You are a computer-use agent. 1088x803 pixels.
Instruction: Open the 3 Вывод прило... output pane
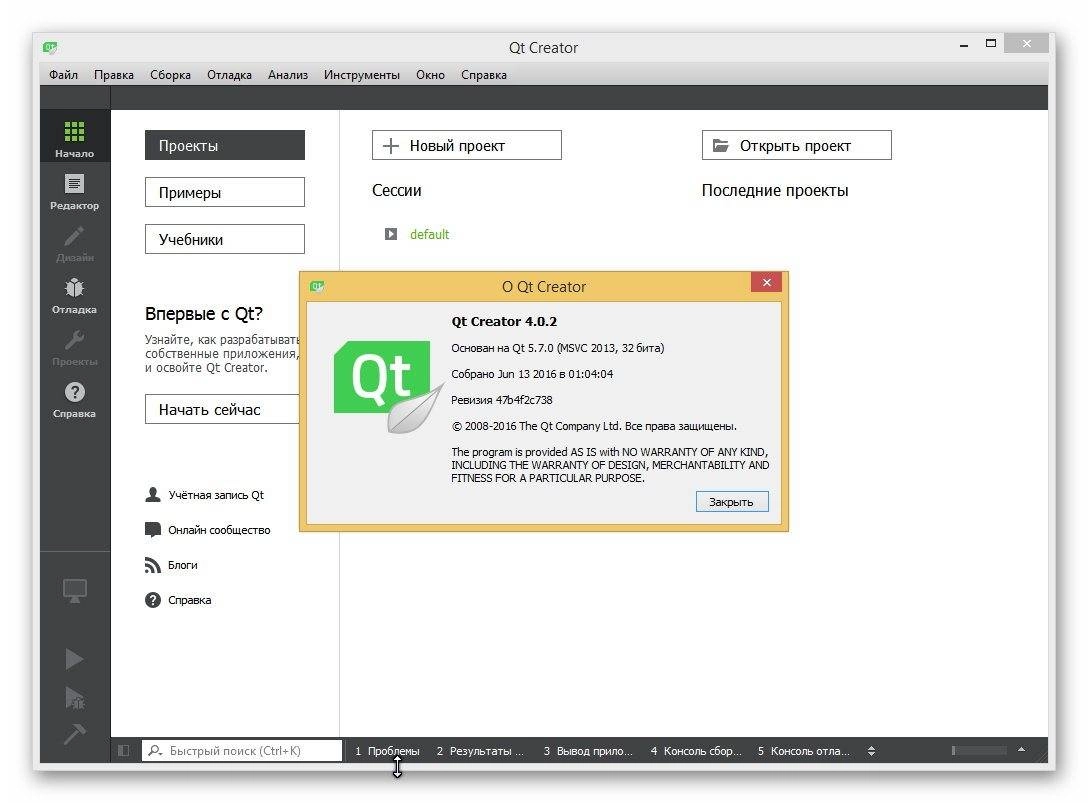coord(588,751)
